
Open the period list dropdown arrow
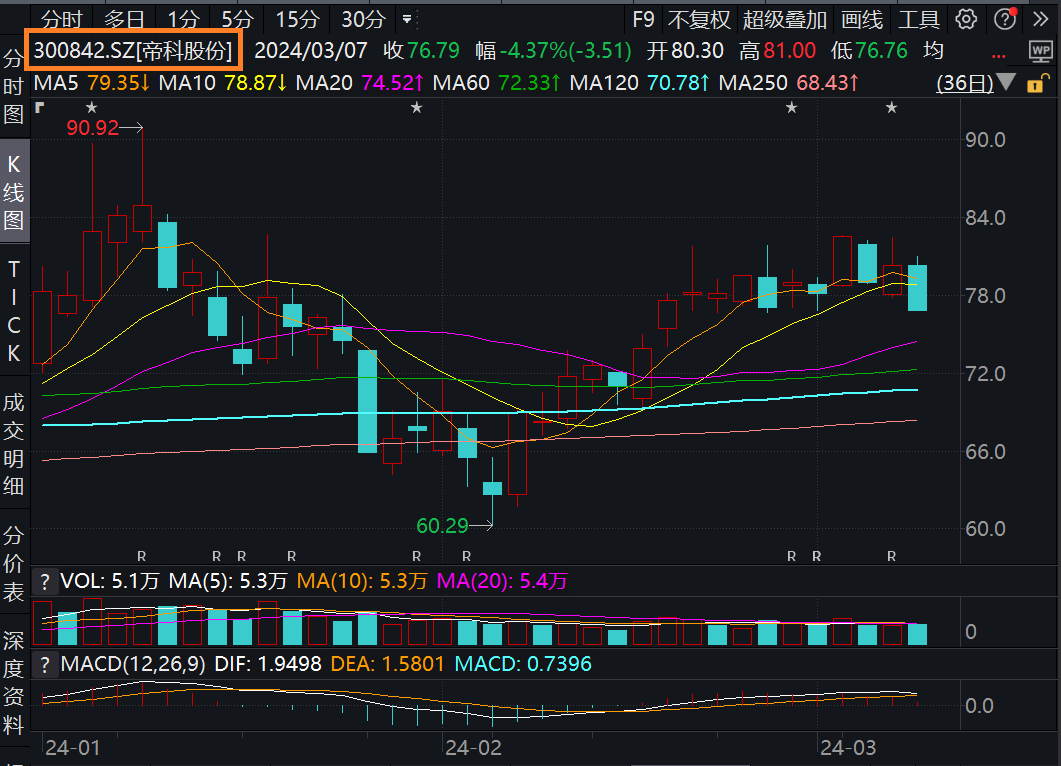[x=407, y=19]
